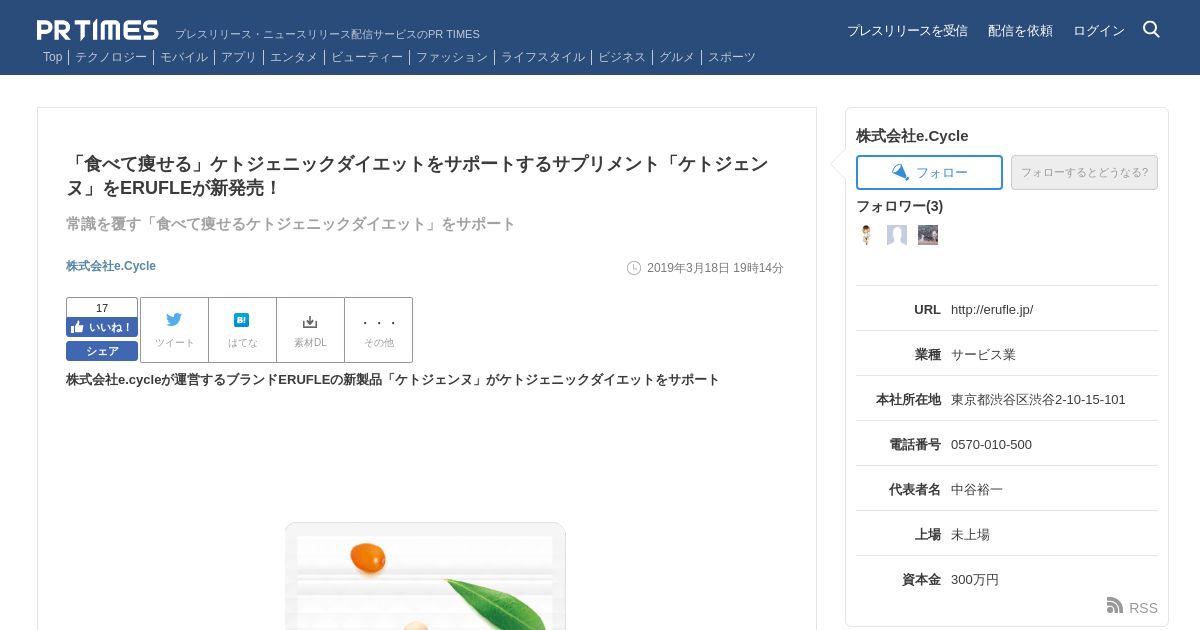
Task: Open the search magnifier icon
Action: tap(1151, 30)
